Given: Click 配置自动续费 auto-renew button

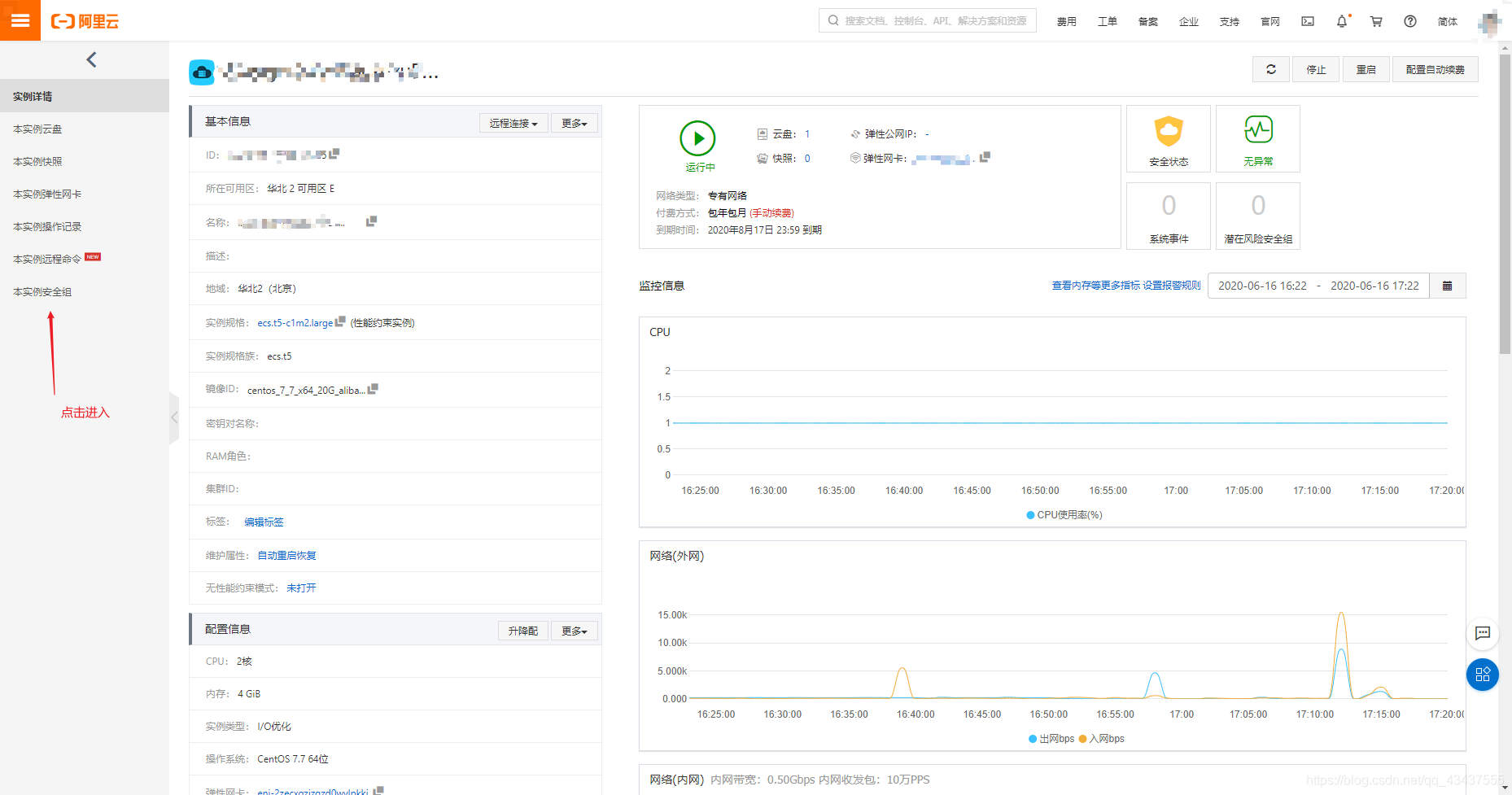Looking at the screenshot, I should click(x=1436, y=69).
